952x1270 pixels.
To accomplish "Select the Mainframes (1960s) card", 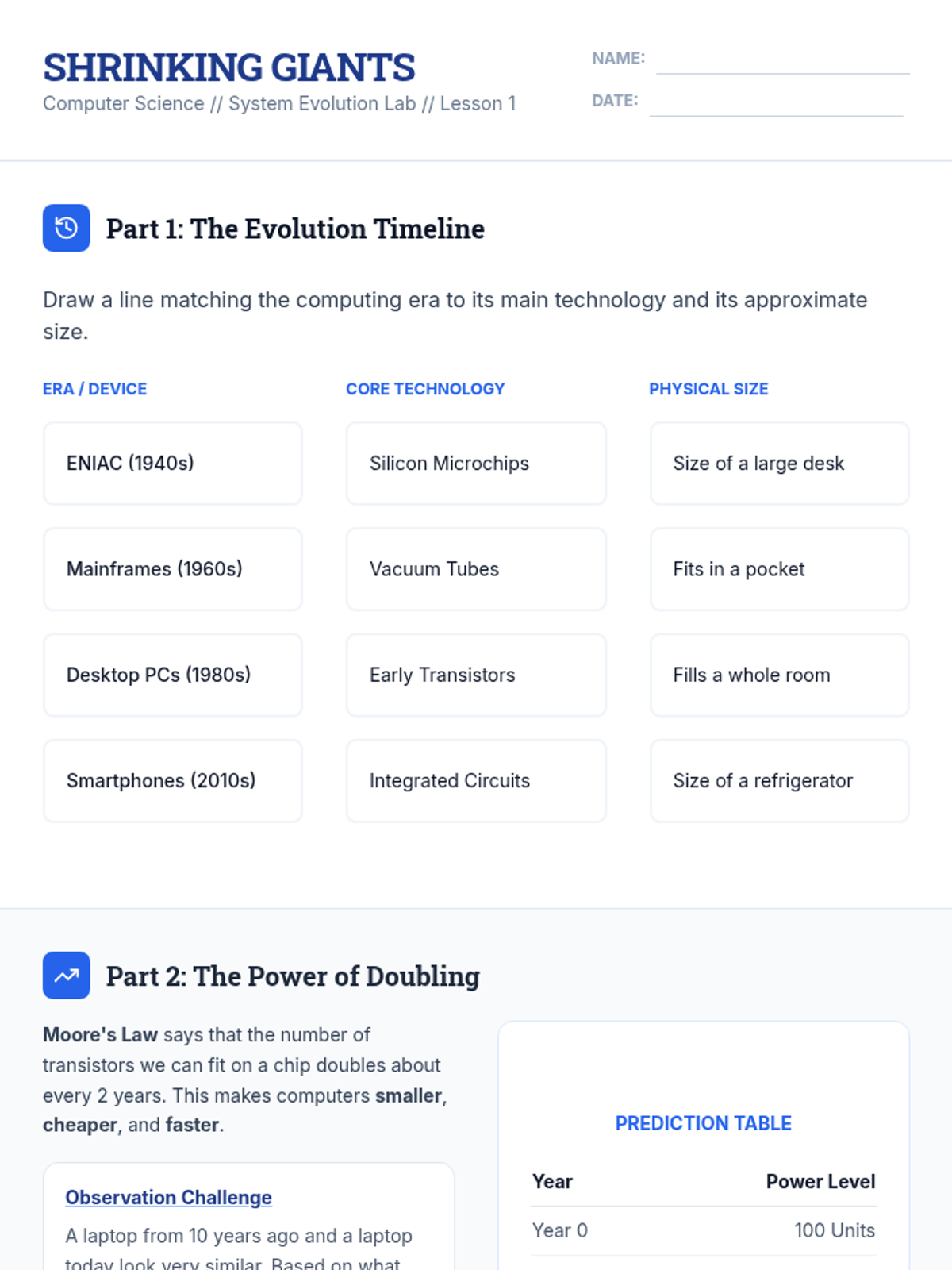I will tap(173, 569).
